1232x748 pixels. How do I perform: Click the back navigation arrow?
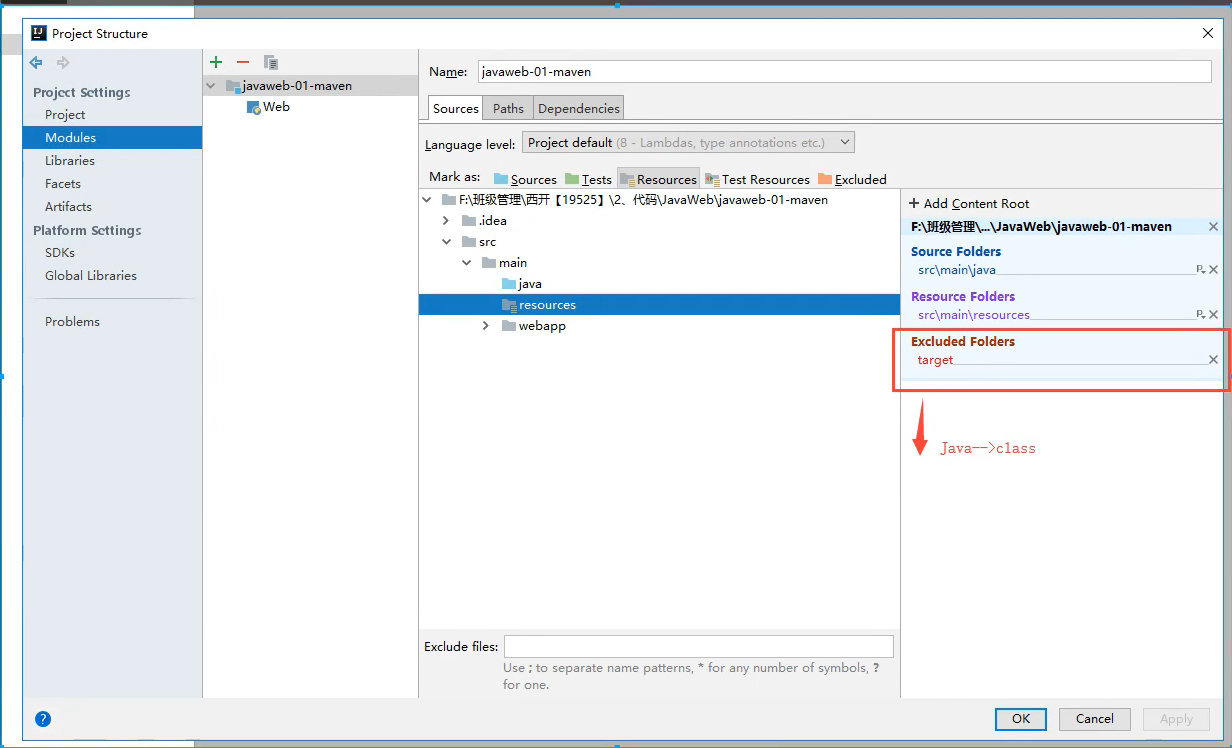(37, 63)
